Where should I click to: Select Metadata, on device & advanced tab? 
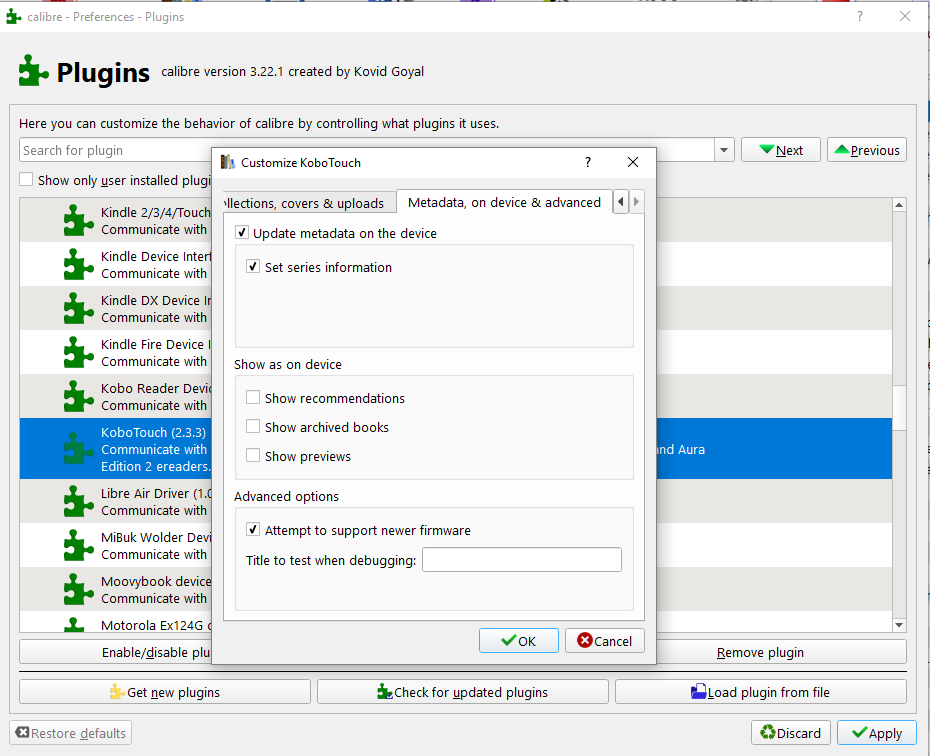point(504,202)
